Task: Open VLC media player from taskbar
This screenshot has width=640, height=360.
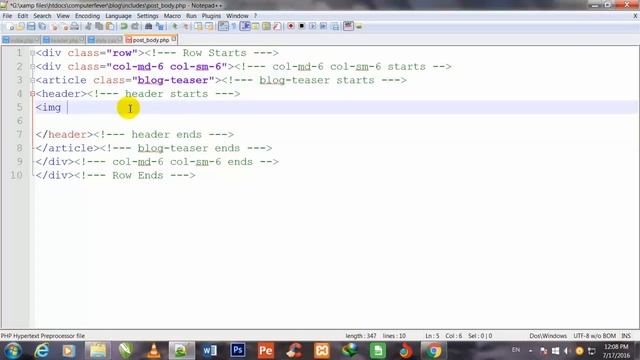Action: [x=153, y=351]
